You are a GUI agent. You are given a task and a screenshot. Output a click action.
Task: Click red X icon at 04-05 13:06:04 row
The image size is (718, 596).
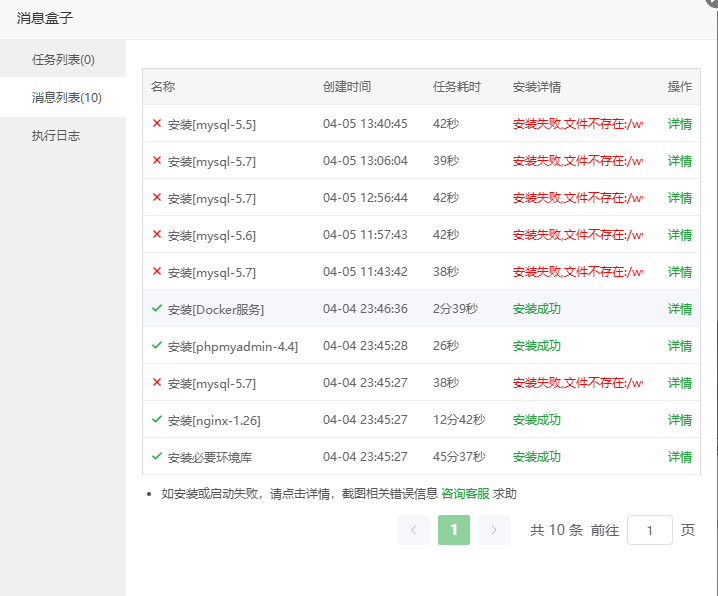click(157, 160)
